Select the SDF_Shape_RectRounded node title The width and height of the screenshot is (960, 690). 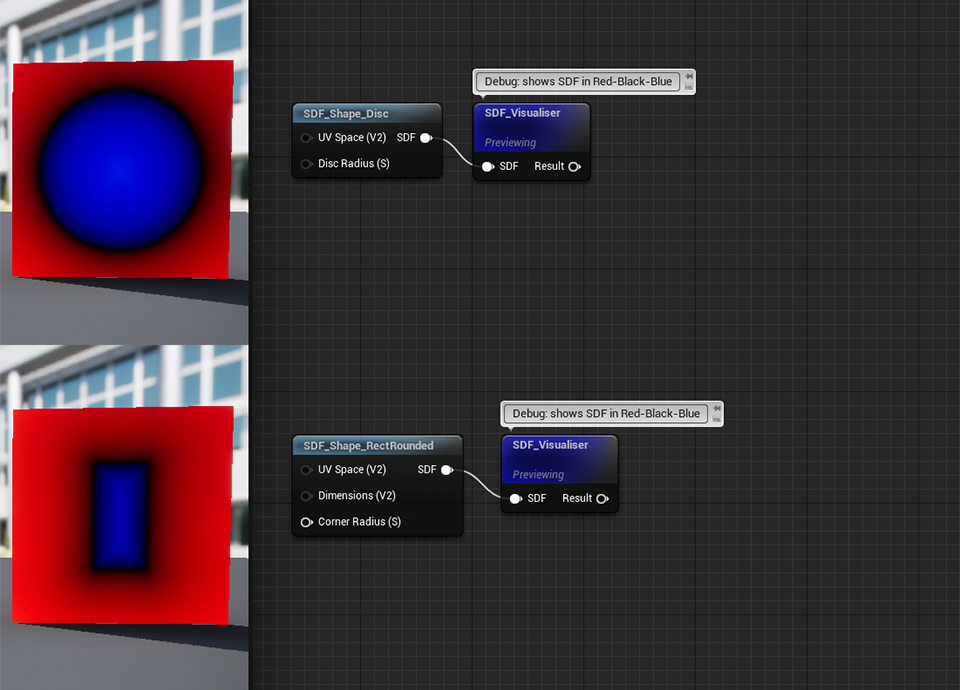click(x=368, y=445)
